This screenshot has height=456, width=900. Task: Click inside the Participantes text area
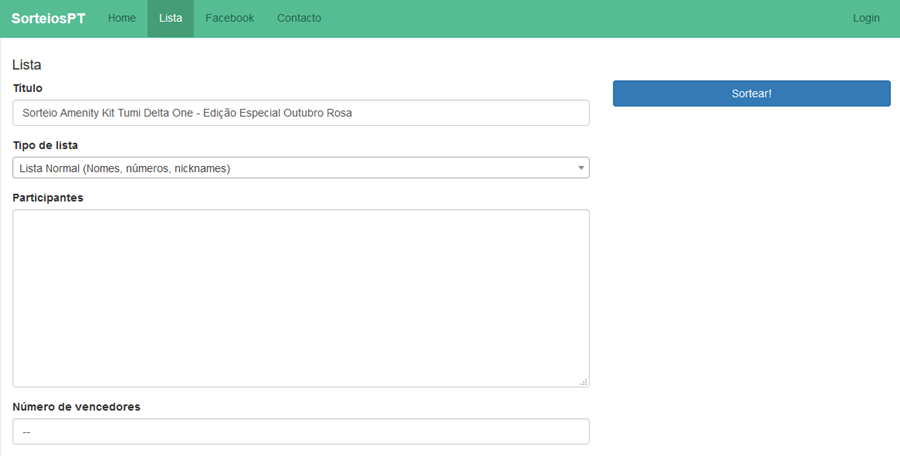[x=300, y=298]
